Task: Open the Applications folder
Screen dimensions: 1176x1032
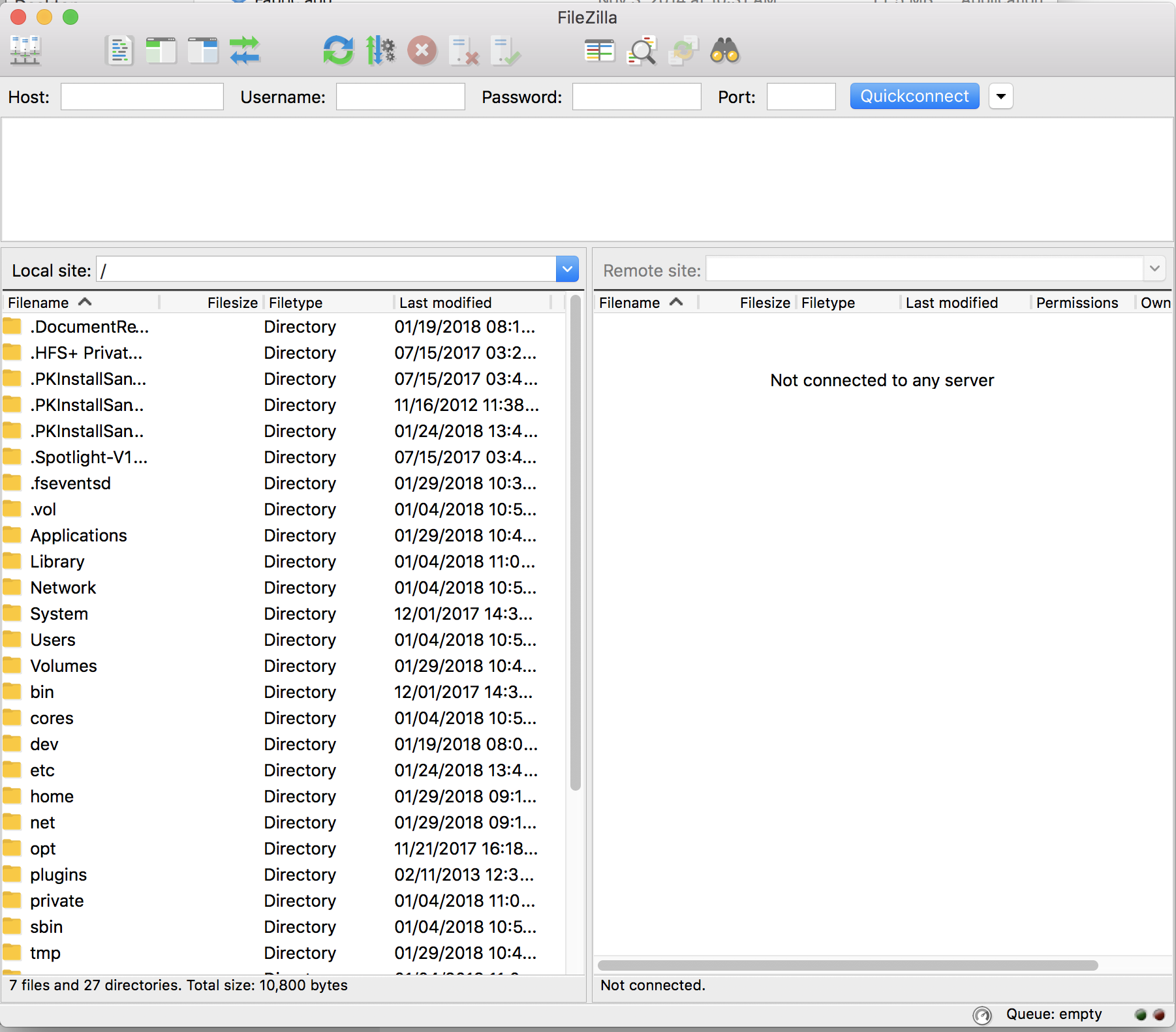Action: (x=78, y=535)
